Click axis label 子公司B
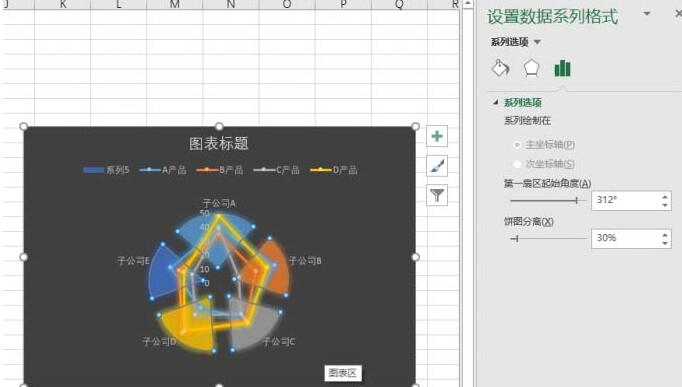Viewport: 682px width, 387px height. click(305, 260)
